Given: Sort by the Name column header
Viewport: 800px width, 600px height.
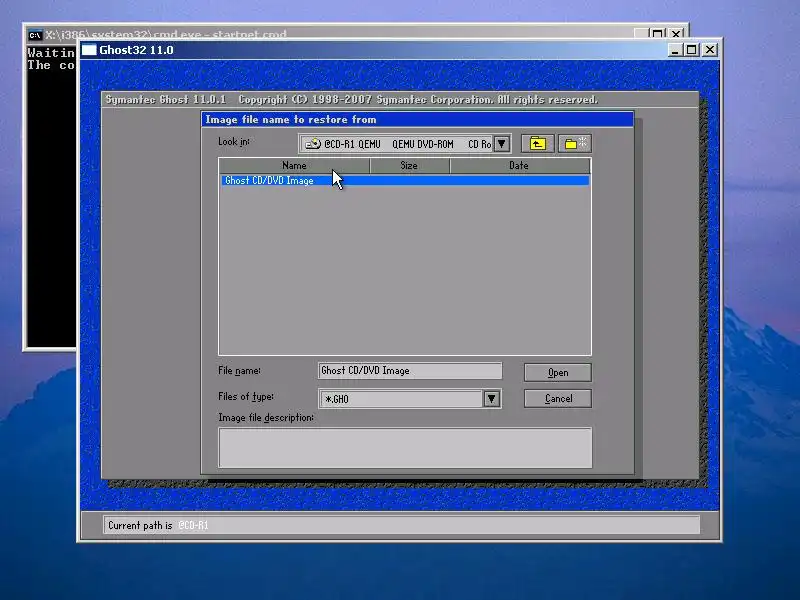Looking at the screenshot, I should 294,165.
